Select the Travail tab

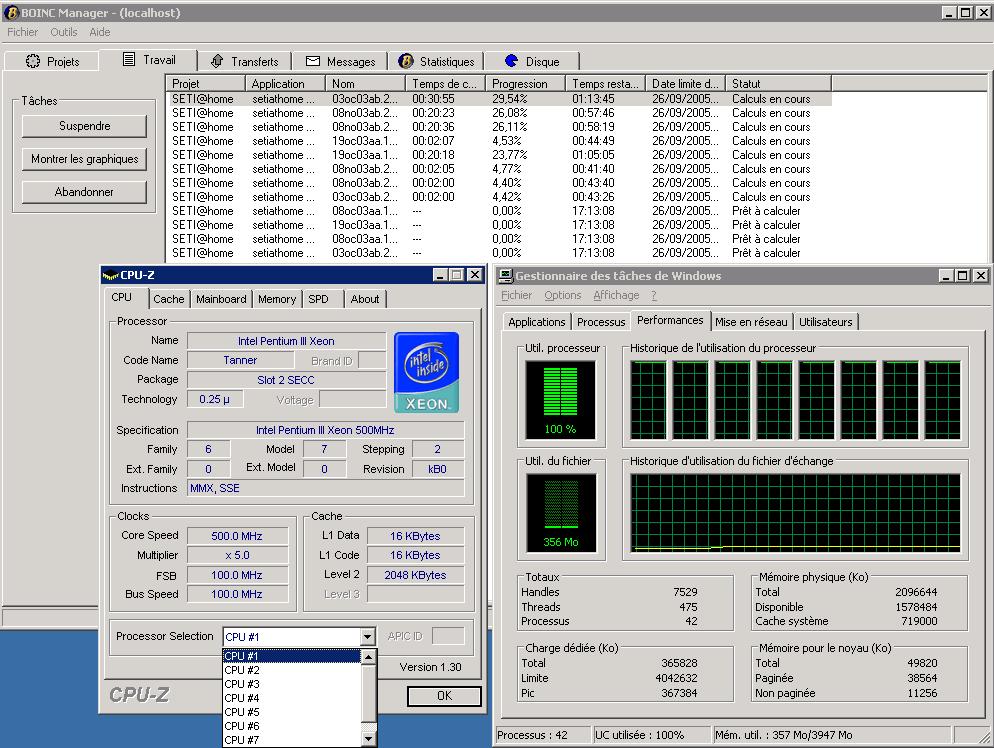[148, 60]
